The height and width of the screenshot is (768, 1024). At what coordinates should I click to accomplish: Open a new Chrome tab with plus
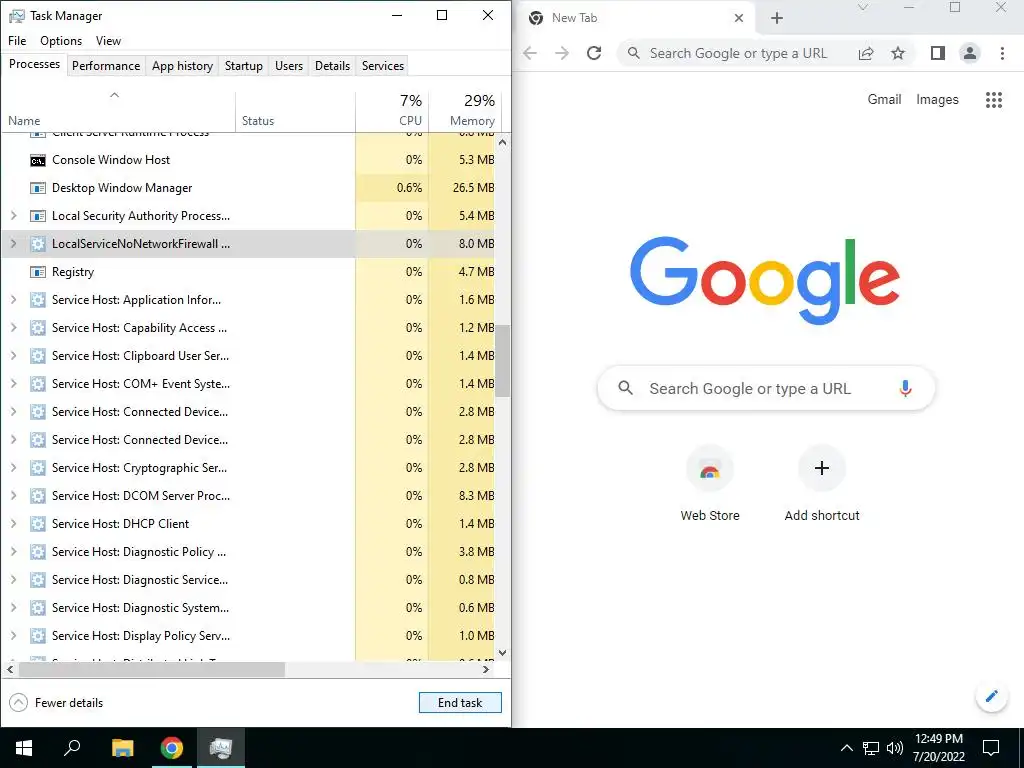(x=776, y=18)
